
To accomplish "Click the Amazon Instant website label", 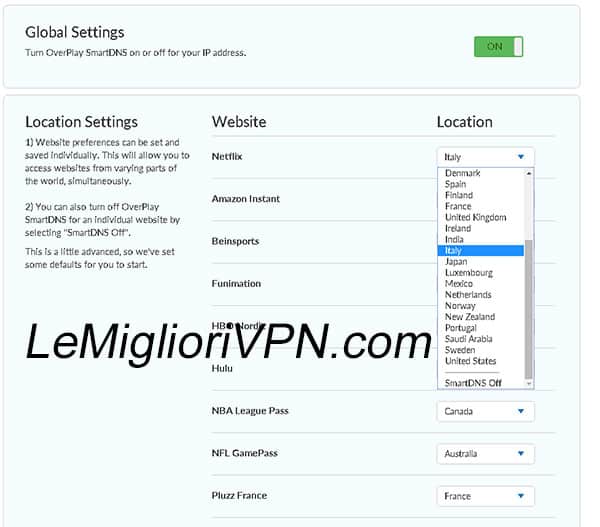I will 246,199.
